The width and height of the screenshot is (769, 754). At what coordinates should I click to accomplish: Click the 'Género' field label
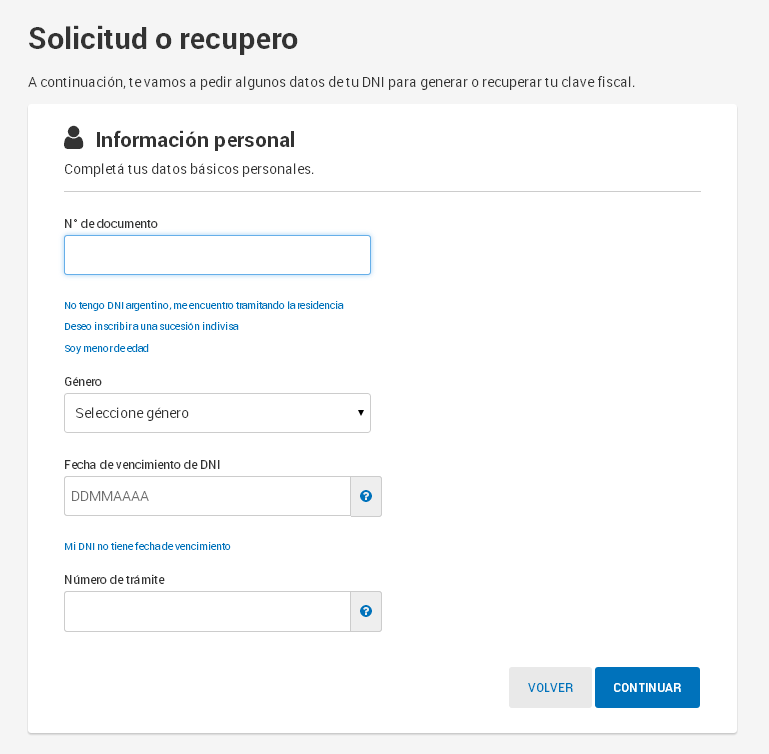[83, 382]
